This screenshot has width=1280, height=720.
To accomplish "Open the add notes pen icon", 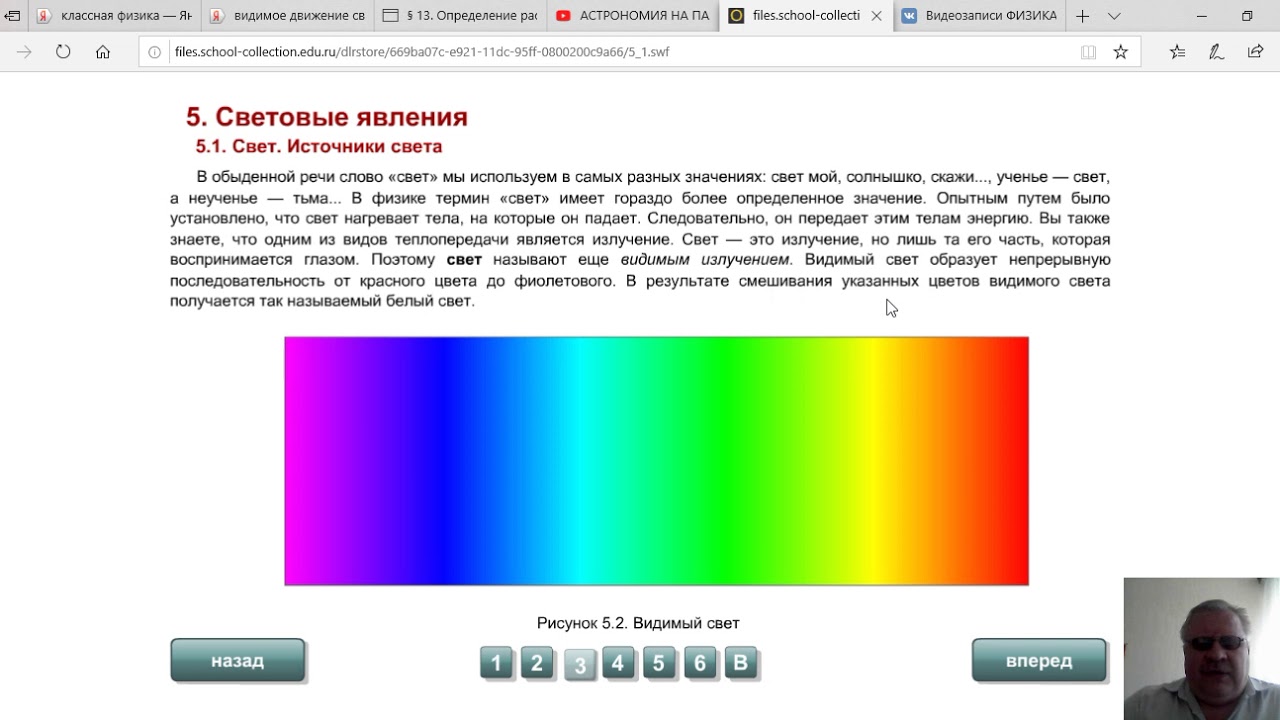I will tap(1216, 52).
